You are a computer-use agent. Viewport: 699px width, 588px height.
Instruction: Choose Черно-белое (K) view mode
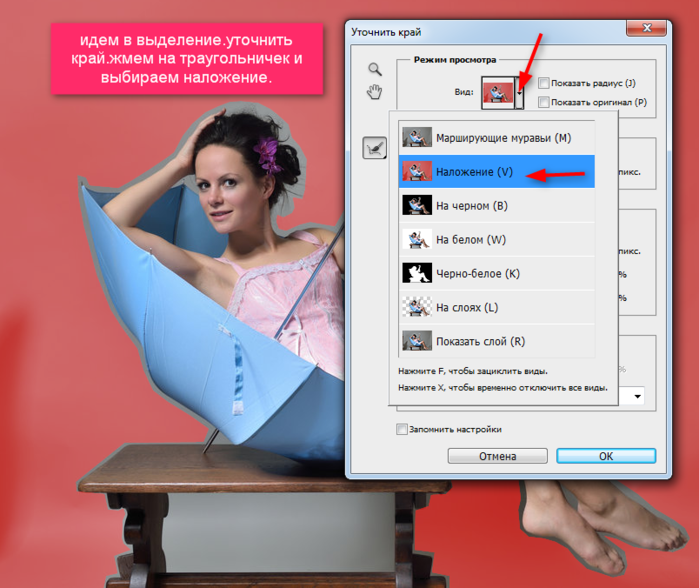(x=497, y=273)
